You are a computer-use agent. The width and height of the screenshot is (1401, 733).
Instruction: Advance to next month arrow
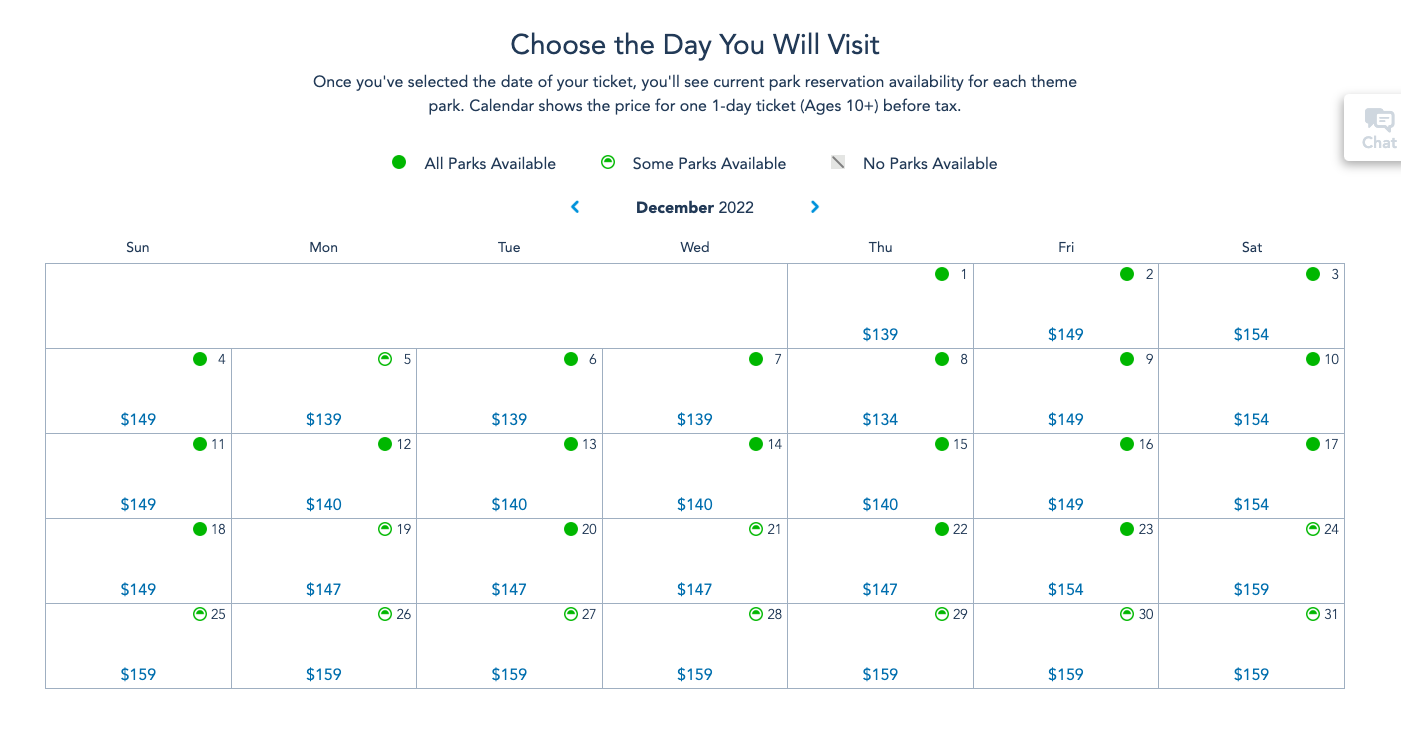pos(815,207)
